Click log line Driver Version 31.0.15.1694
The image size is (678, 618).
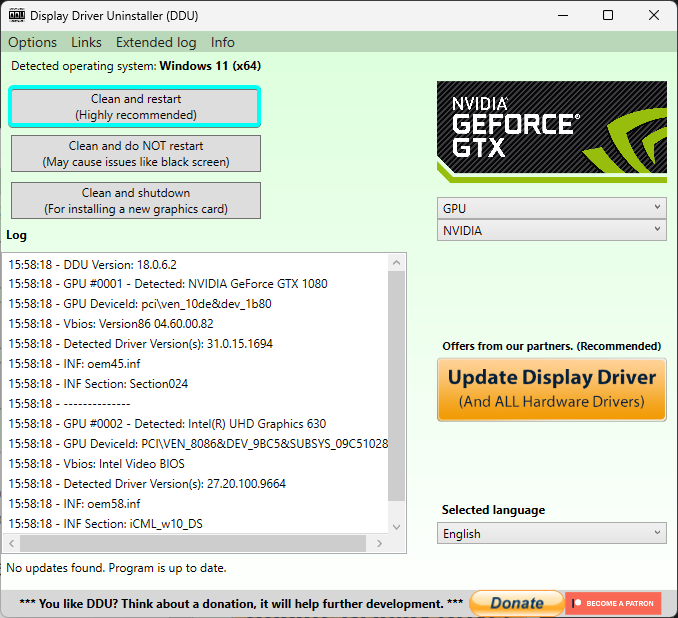[141, 344]
